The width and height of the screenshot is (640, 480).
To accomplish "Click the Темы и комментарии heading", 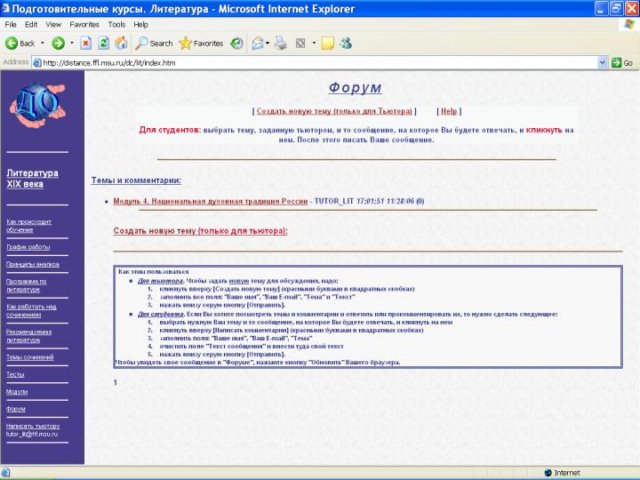I will coord(136,180).
